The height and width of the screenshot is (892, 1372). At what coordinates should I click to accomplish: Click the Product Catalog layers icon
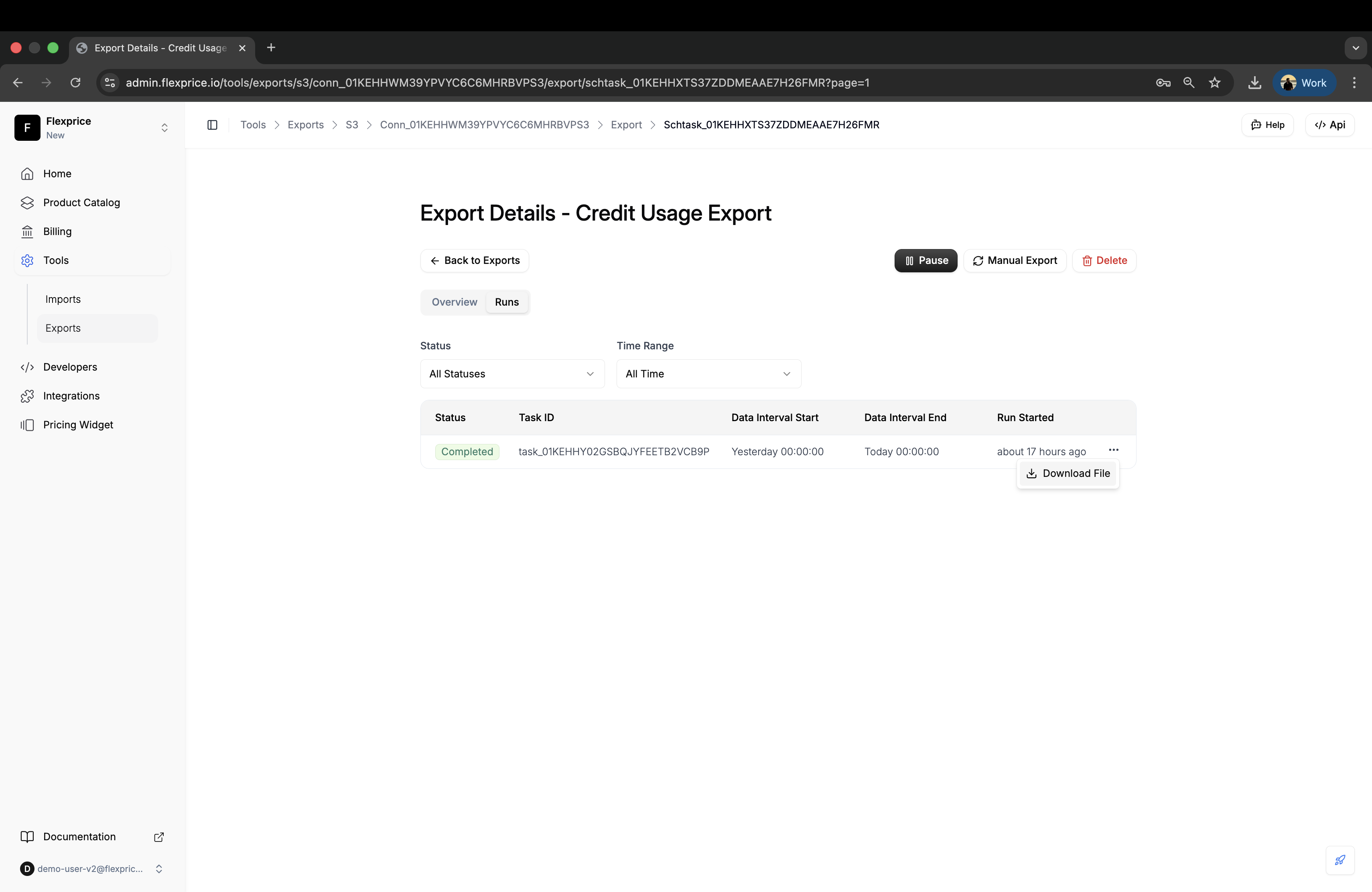tap(27, 203)
